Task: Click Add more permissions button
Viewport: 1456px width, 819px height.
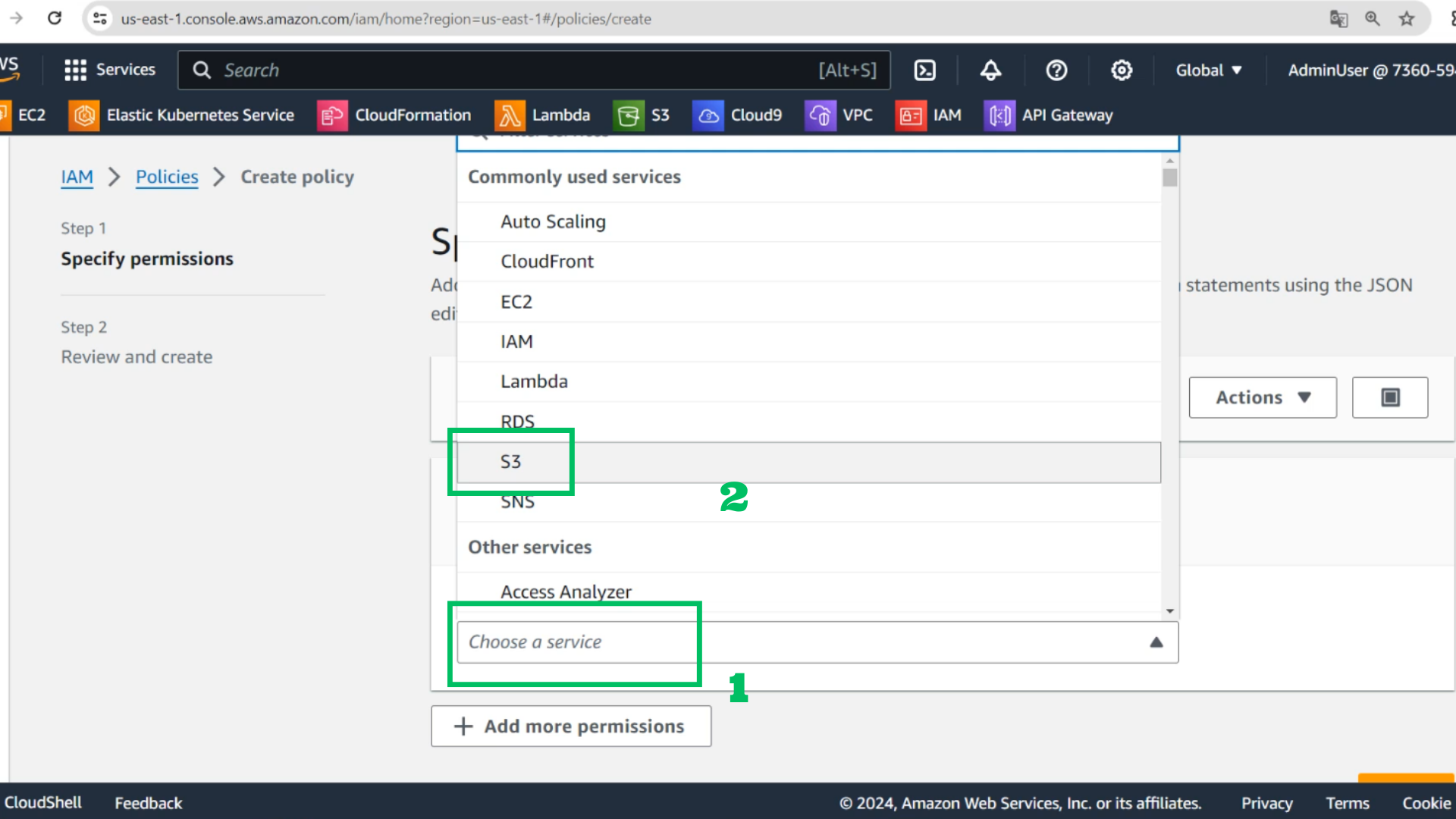Action: pyautogui.click(x=571, y=726)
